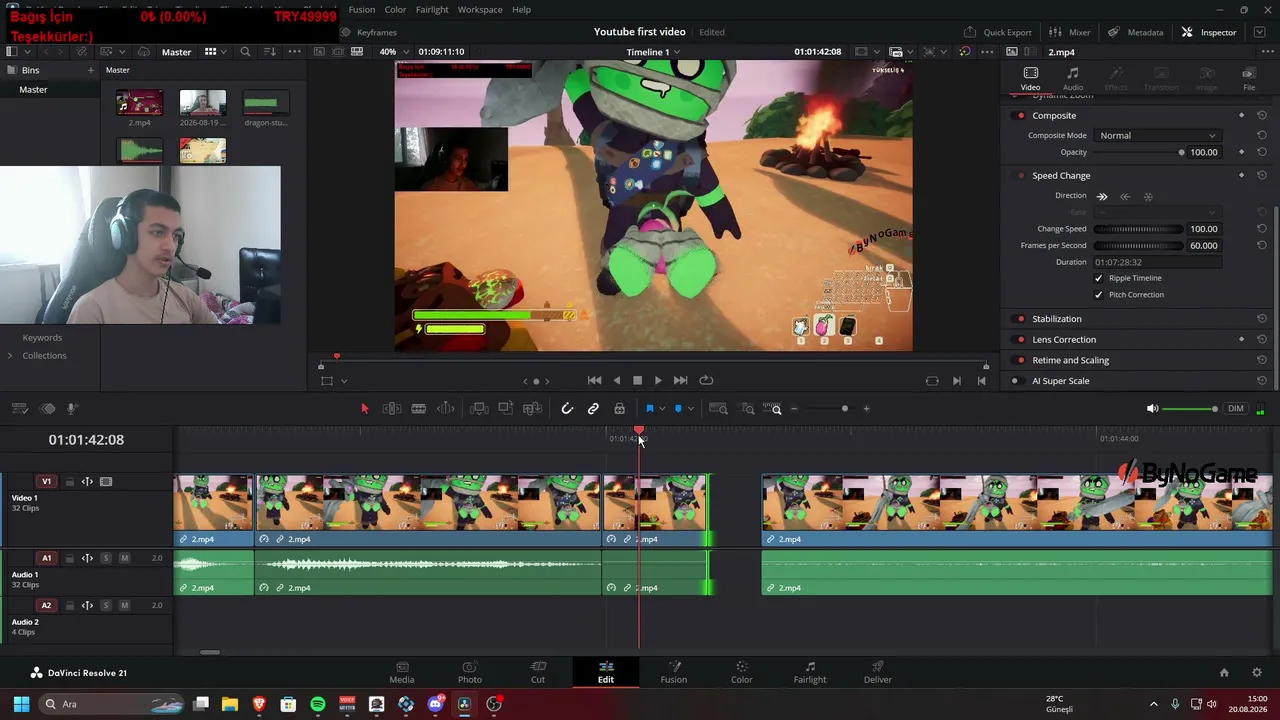The image size is (1280, 720).
Task: Switch to the Fairlight page
Action: tap(810, 672)
